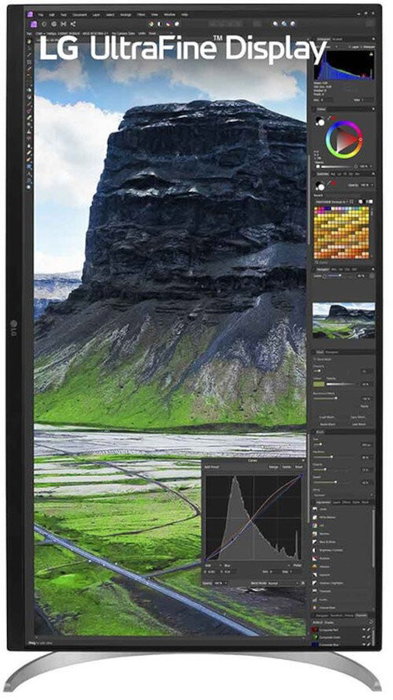Open the Curves dialog Opacity dropdown

(221, 583)
